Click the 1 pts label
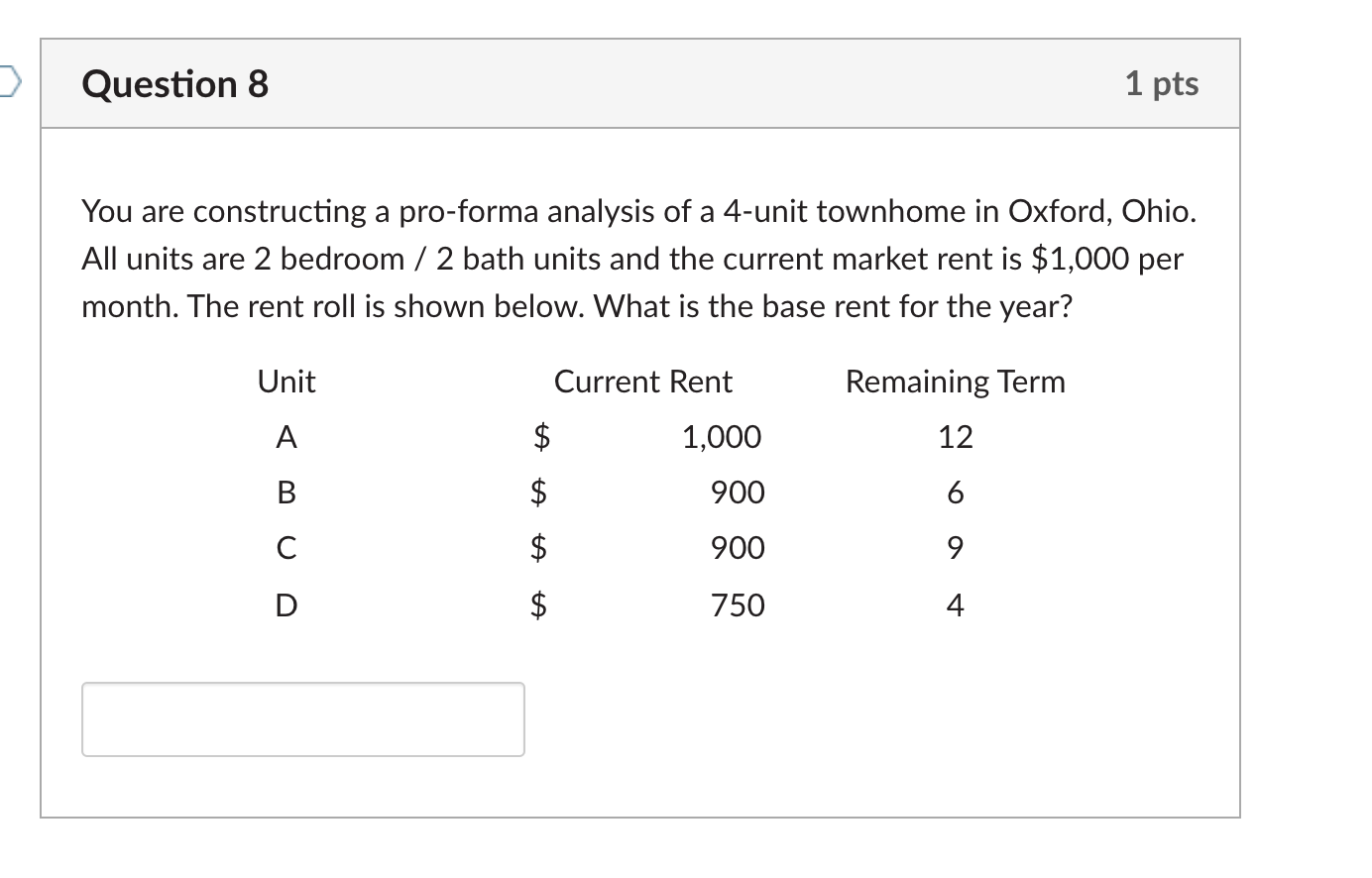The width and height of the screenshot is (1372, 878). 1164,83
